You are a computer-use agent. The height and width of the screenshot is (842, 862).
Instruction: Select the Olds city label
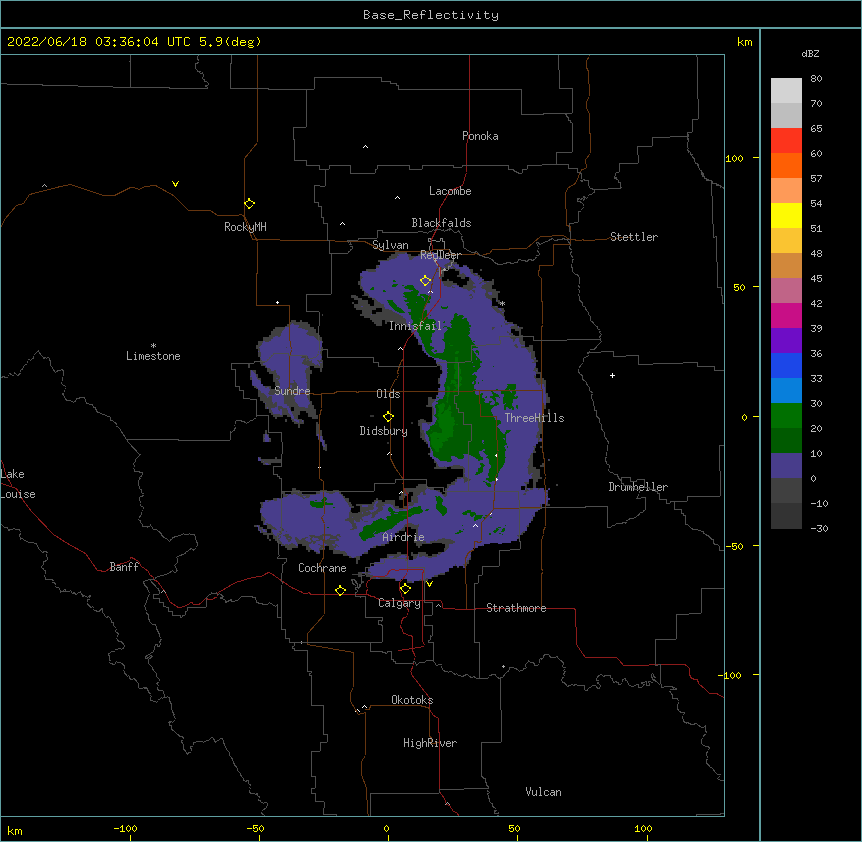coord(388,394)
